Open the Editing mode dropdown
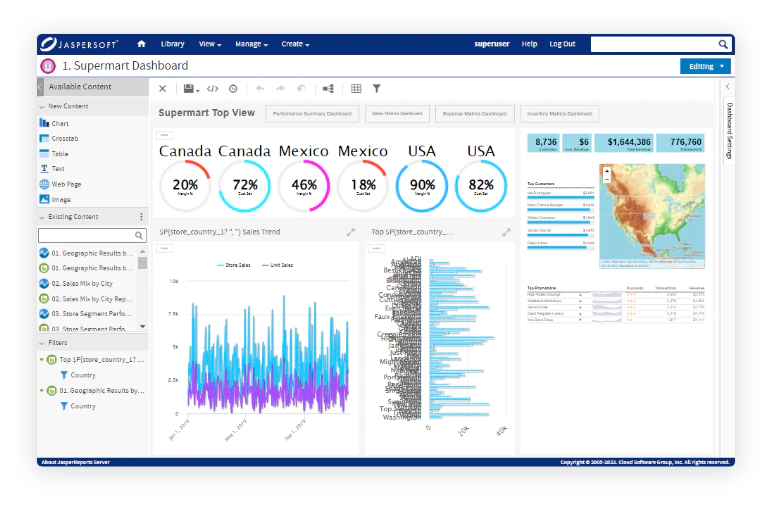 (x=705, y=66)
